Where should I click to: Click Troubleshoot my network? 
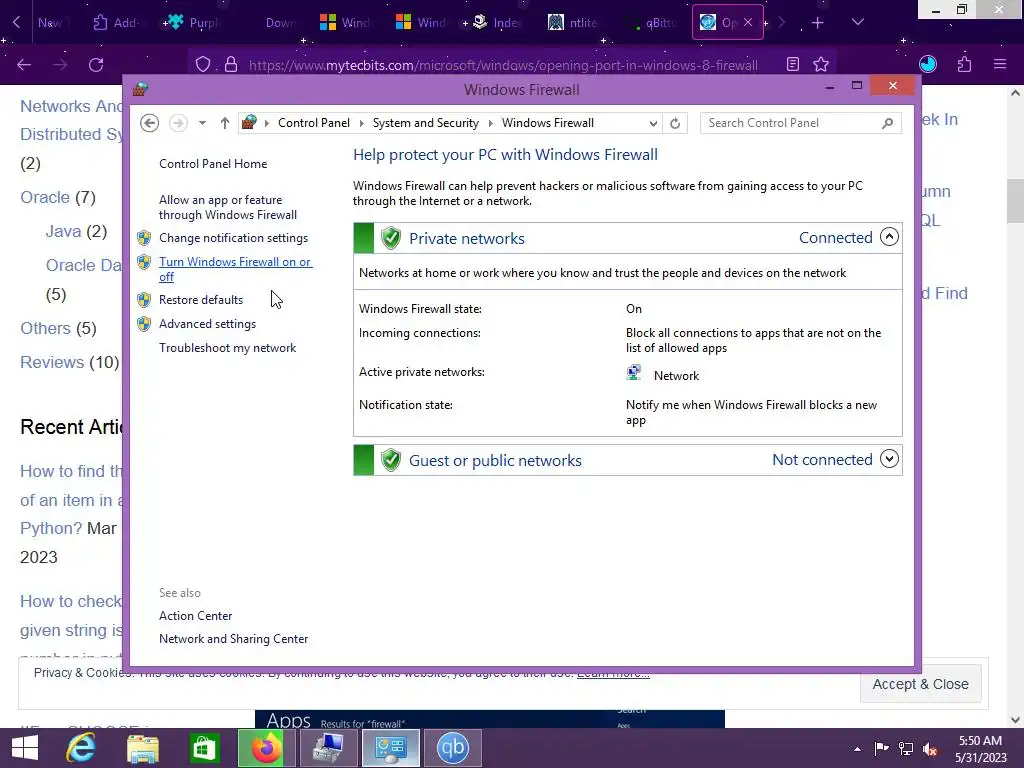coord(227,348)
